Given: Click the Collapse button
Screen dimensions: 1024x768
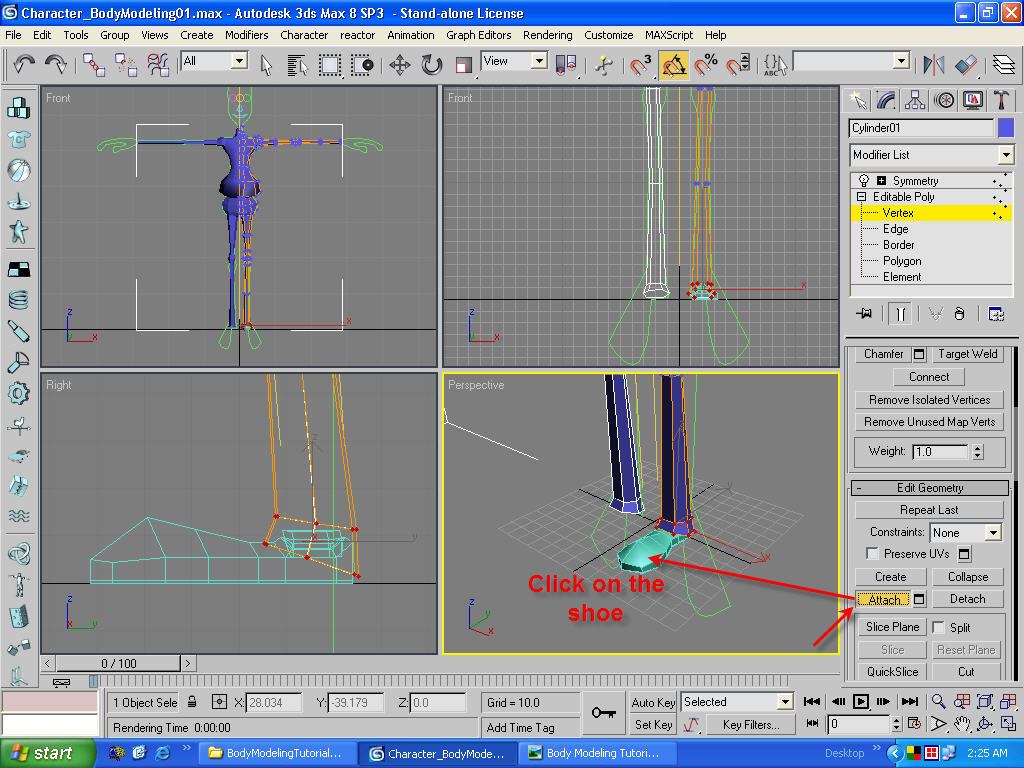Looking at the screenshot, I should pos(967,577).
